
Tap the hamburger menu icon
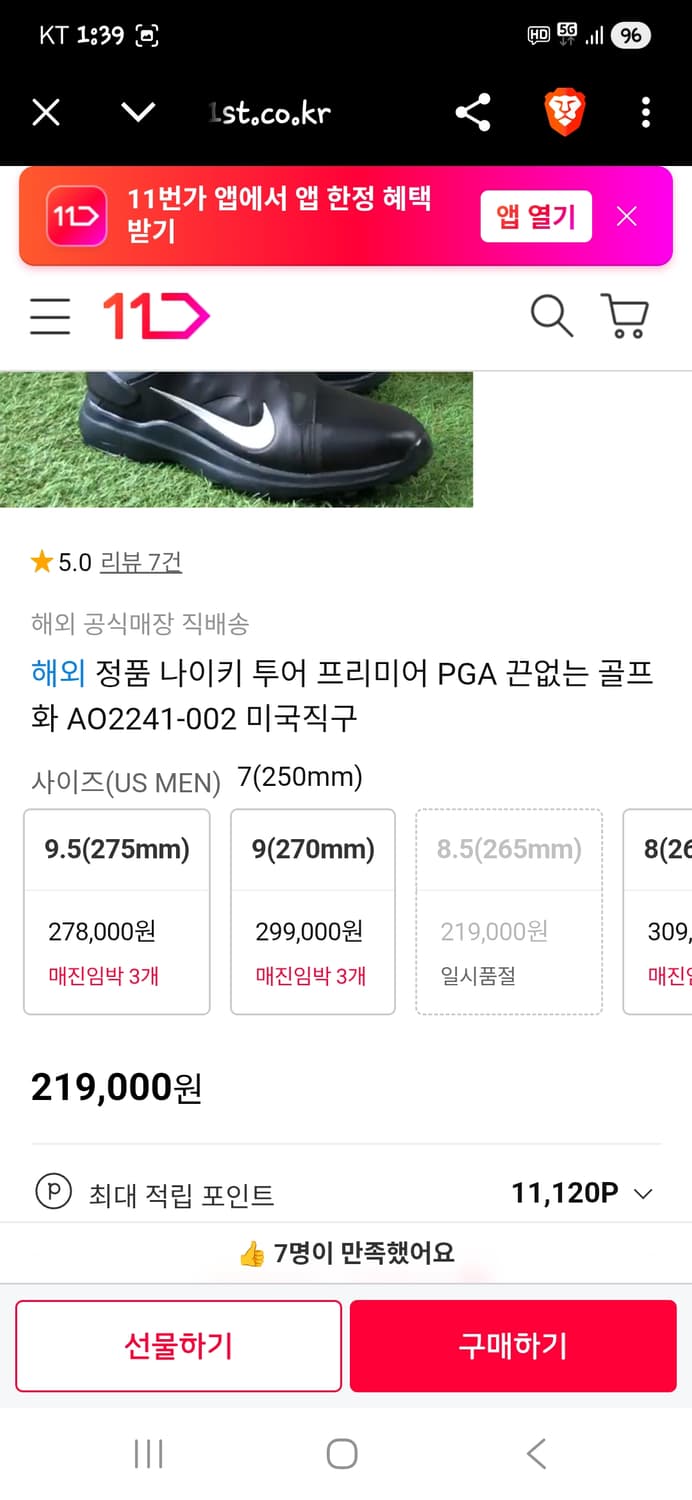click(x=50, y=316)
